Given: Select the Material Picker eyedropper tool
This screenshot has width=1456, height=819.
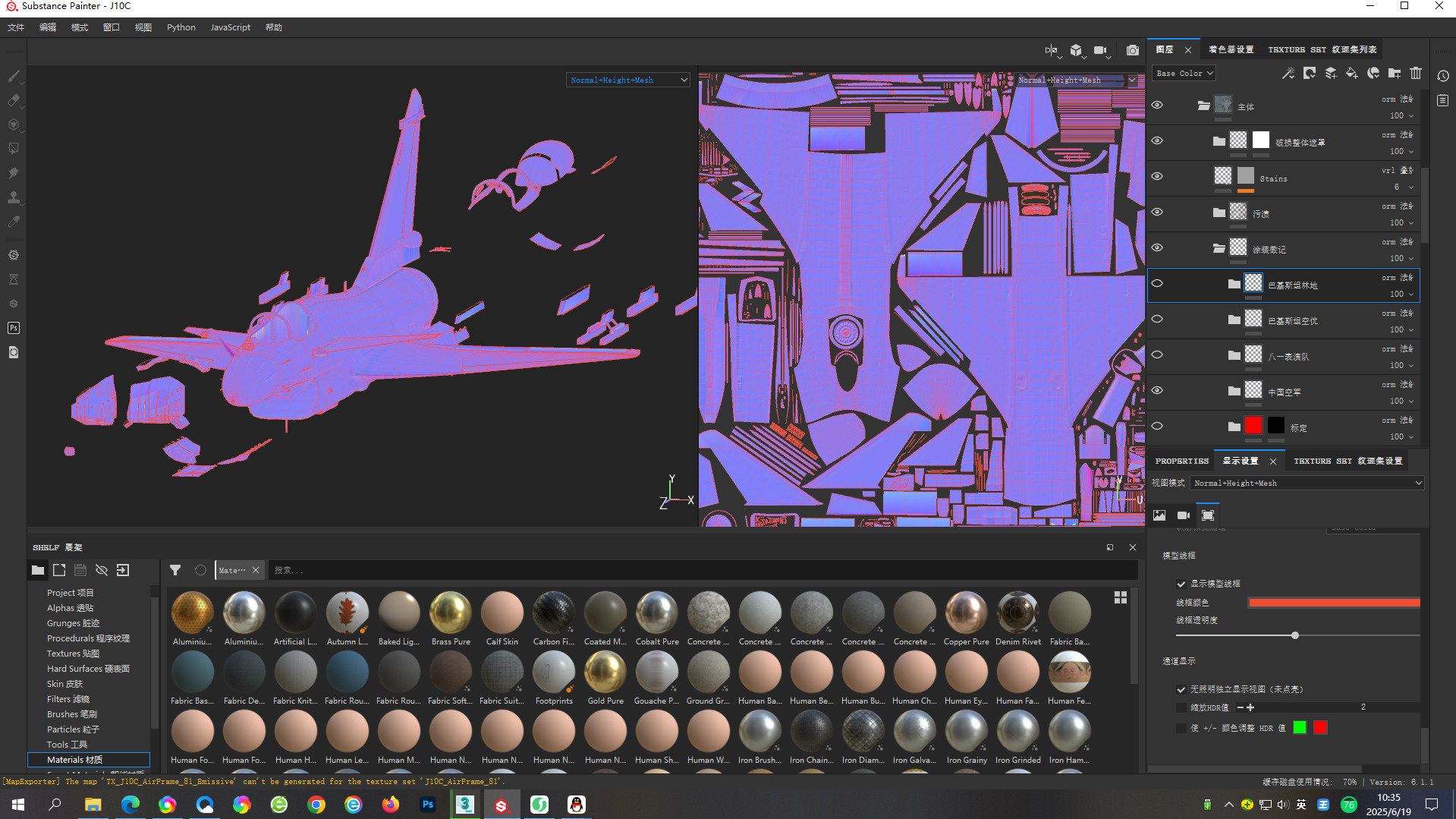Looking at the screenshot, I should (x=14, y=222).
